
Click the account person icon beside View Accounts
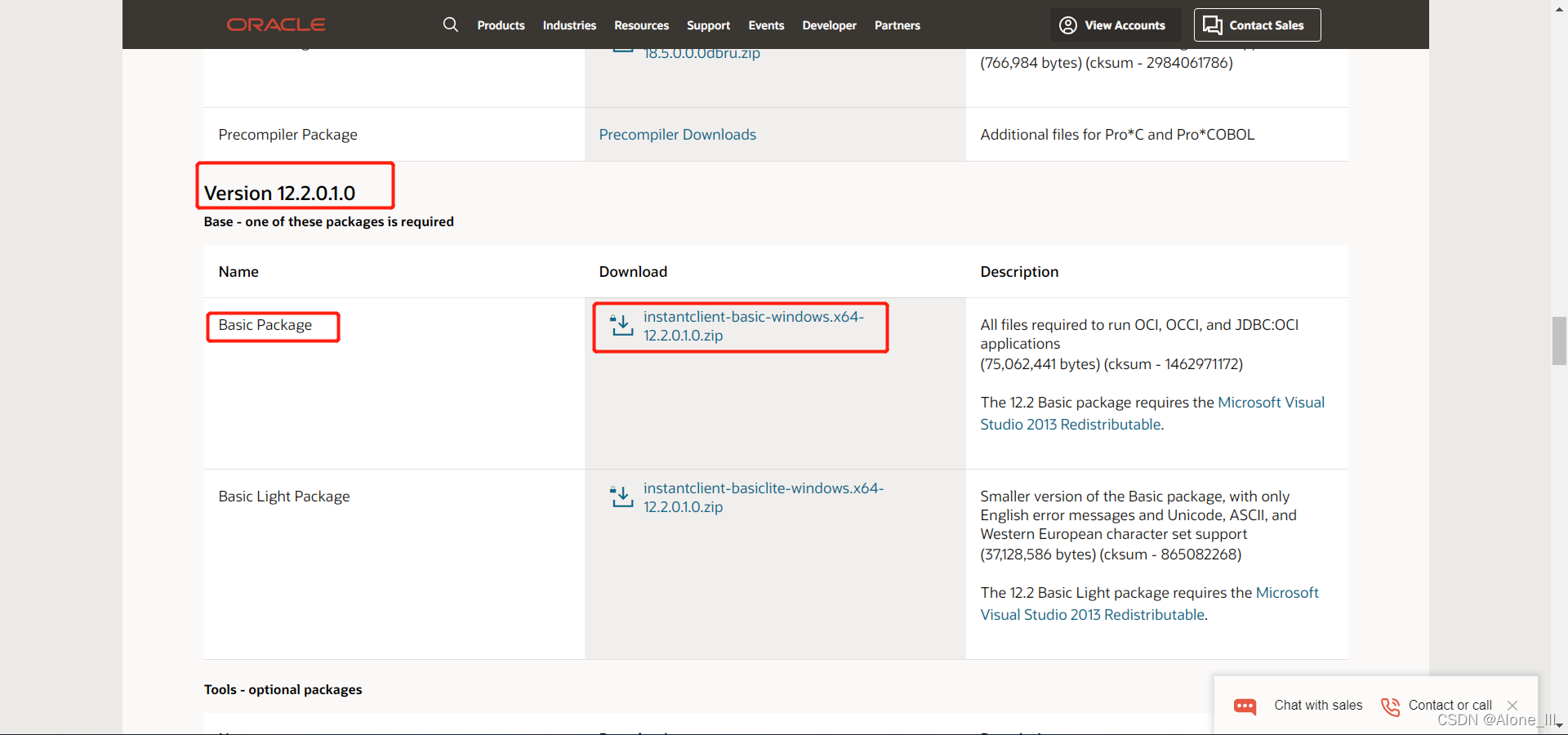(1067, 24)
